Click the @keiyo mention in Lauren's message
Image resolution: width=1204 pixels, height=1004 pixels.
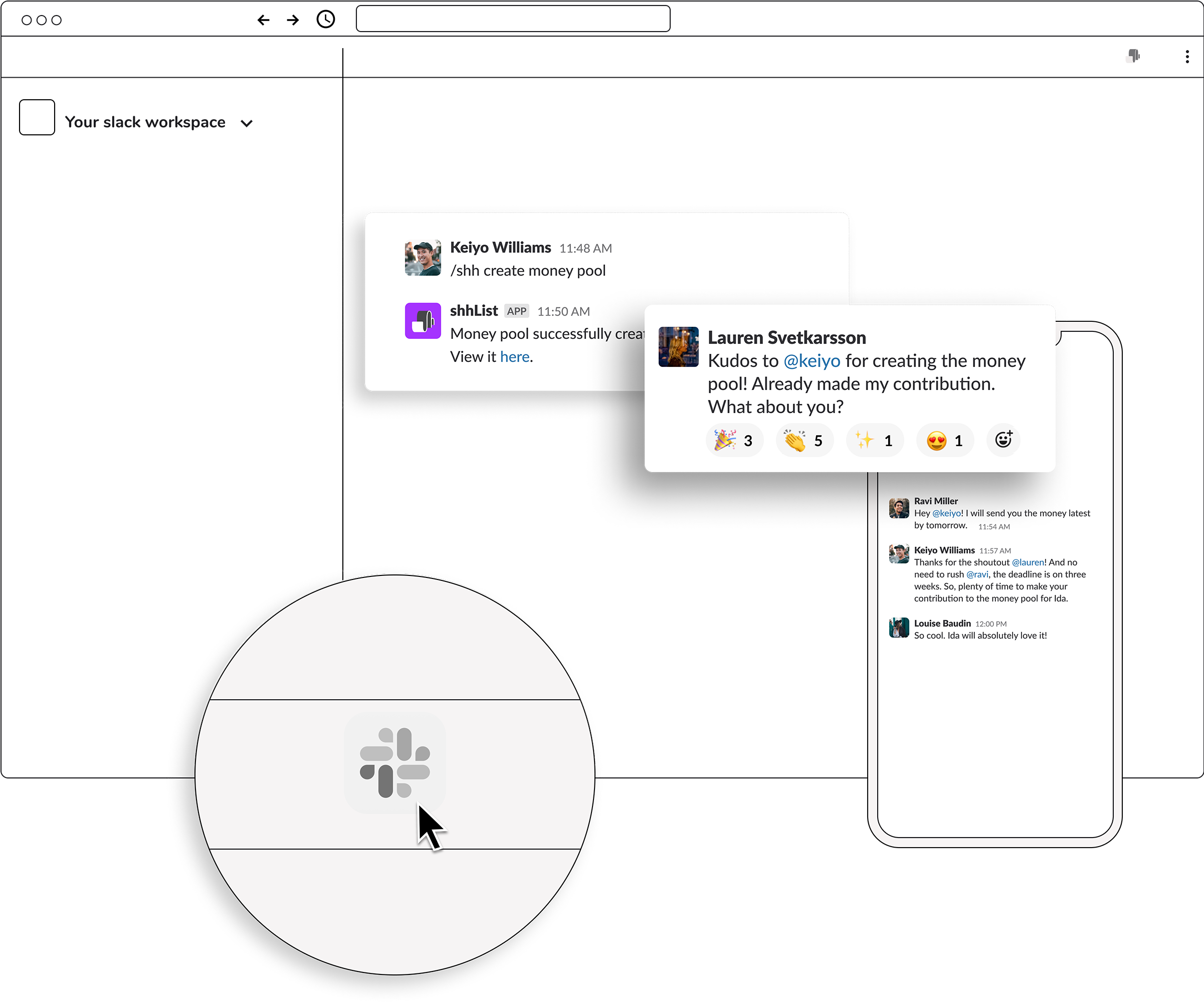812,361
